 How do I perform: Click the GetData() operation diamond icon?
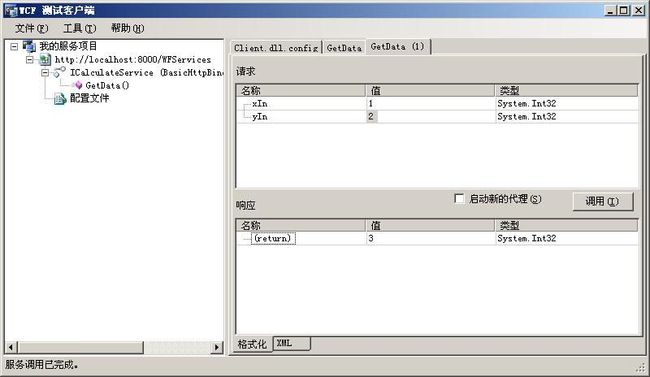coord(78,85)
